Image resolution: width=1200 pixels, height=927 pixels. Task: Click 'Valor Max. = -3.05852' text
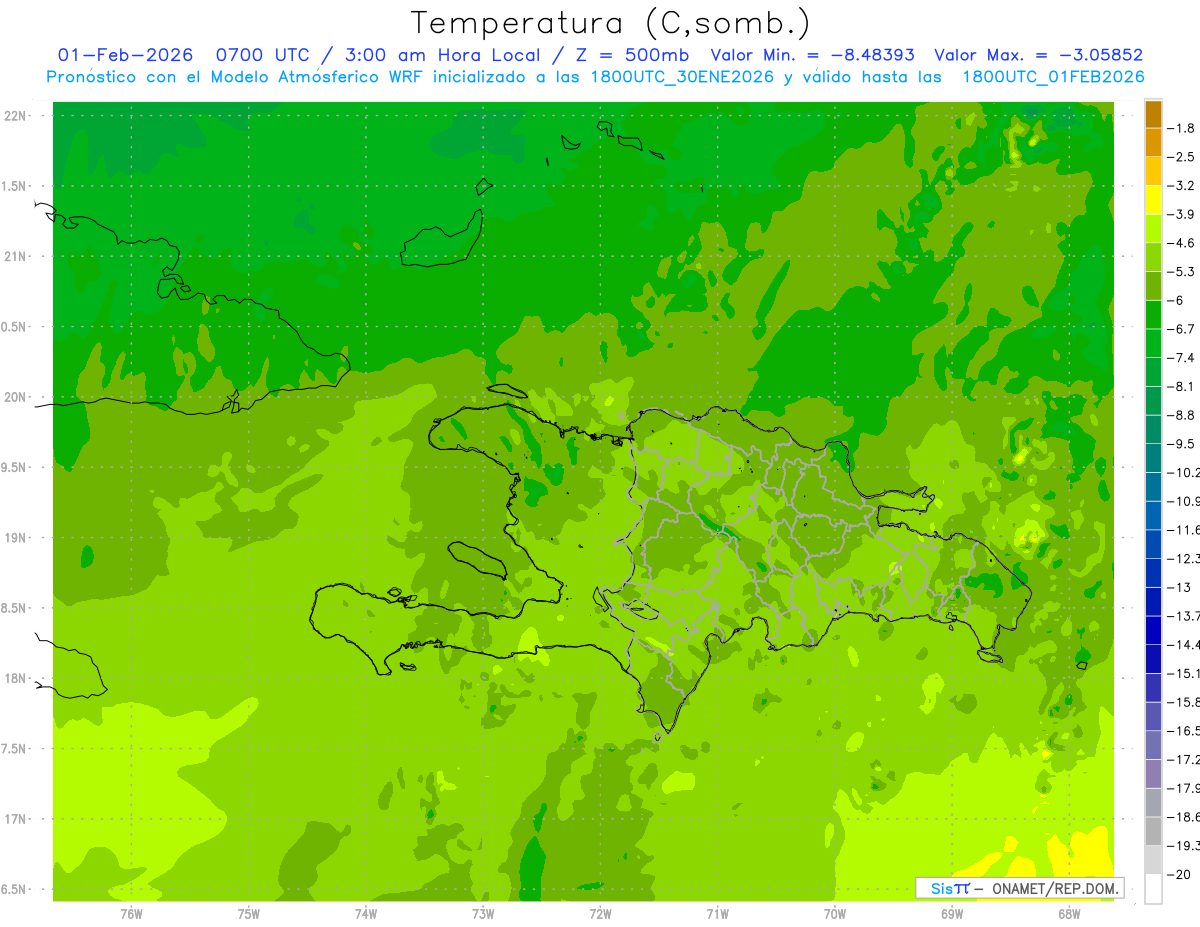tap(1038, 55)
